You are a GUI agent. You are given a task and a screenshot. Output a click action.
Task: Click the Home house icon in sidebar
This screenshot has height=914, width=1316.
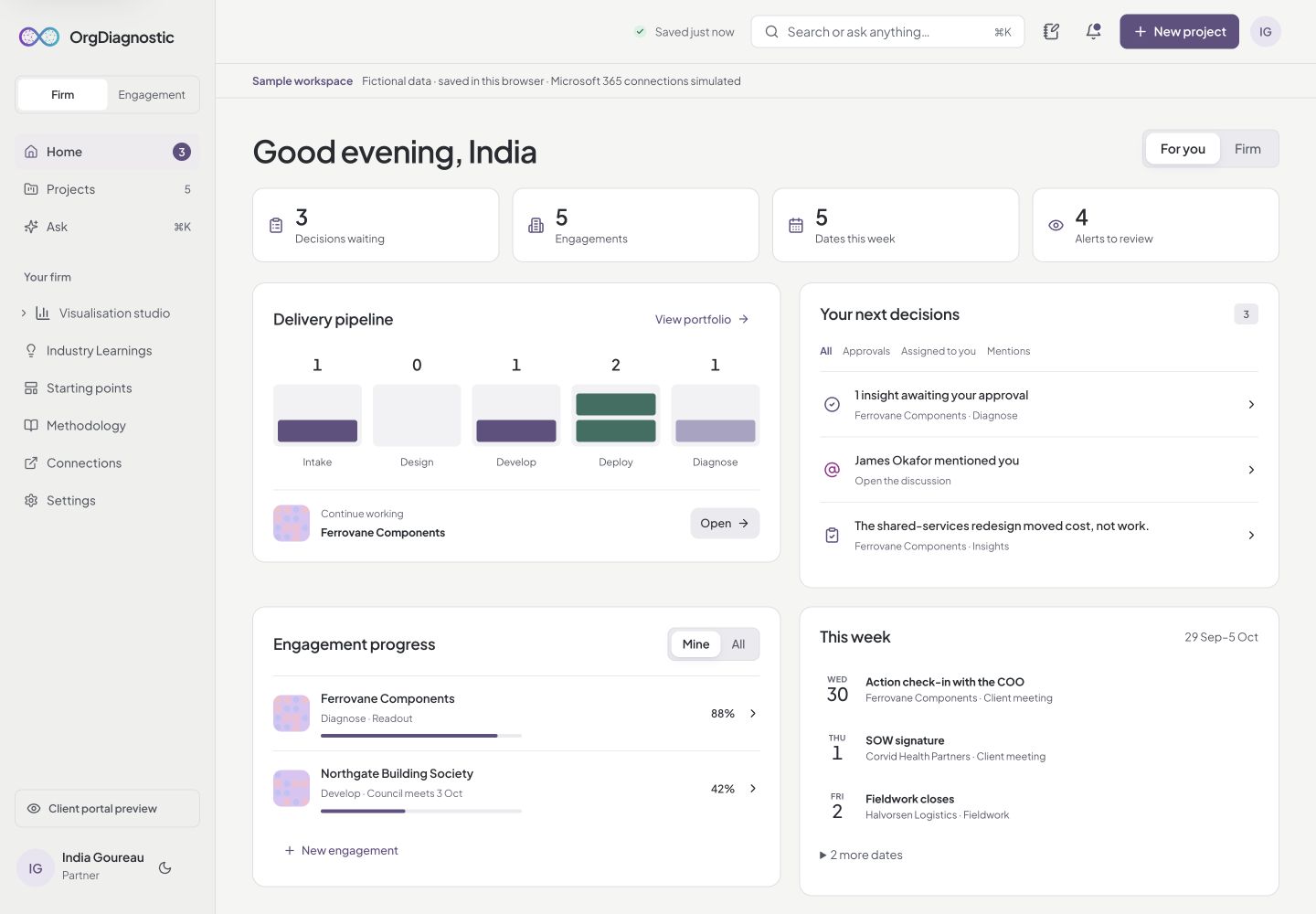click(x=31, y=152)
